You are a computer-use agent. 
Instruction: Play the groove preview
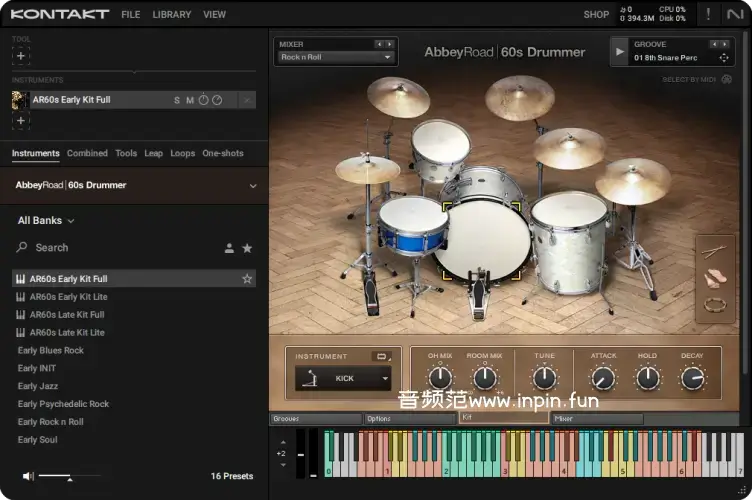pyautogui.click(x=620, y=51)
